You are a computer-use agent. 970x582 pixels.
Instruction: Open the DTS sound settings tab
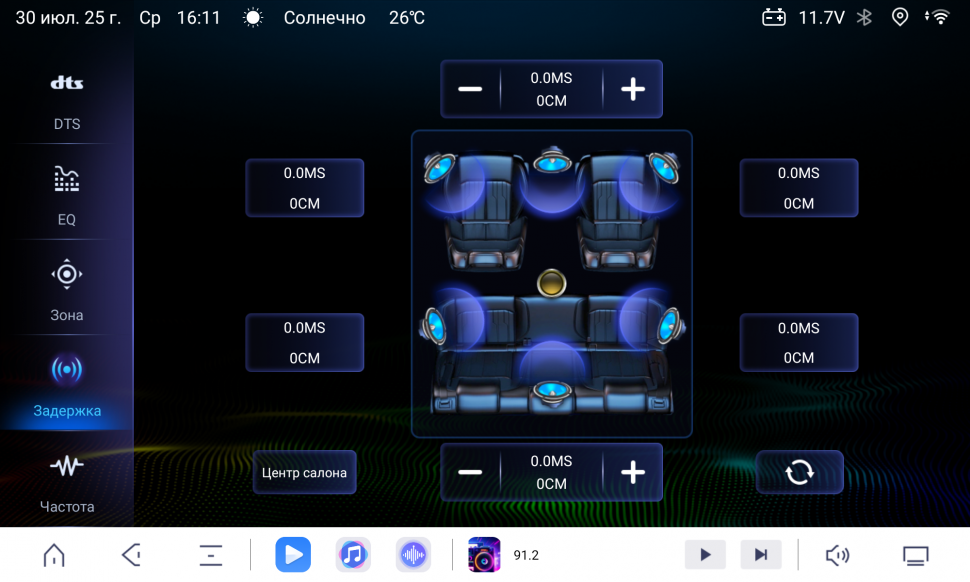[x=66, y=101]
